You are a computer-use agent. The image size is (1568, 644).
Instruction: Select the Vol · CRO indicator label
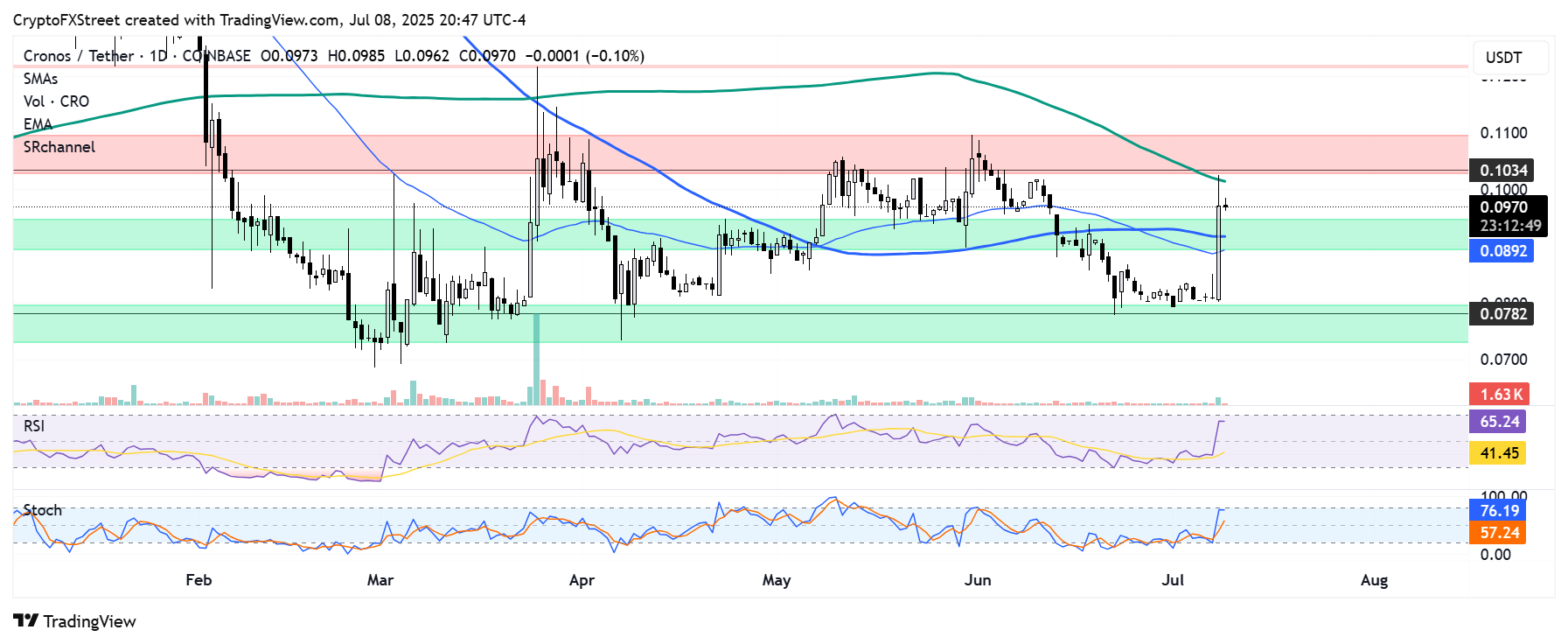tap(56, 101)
